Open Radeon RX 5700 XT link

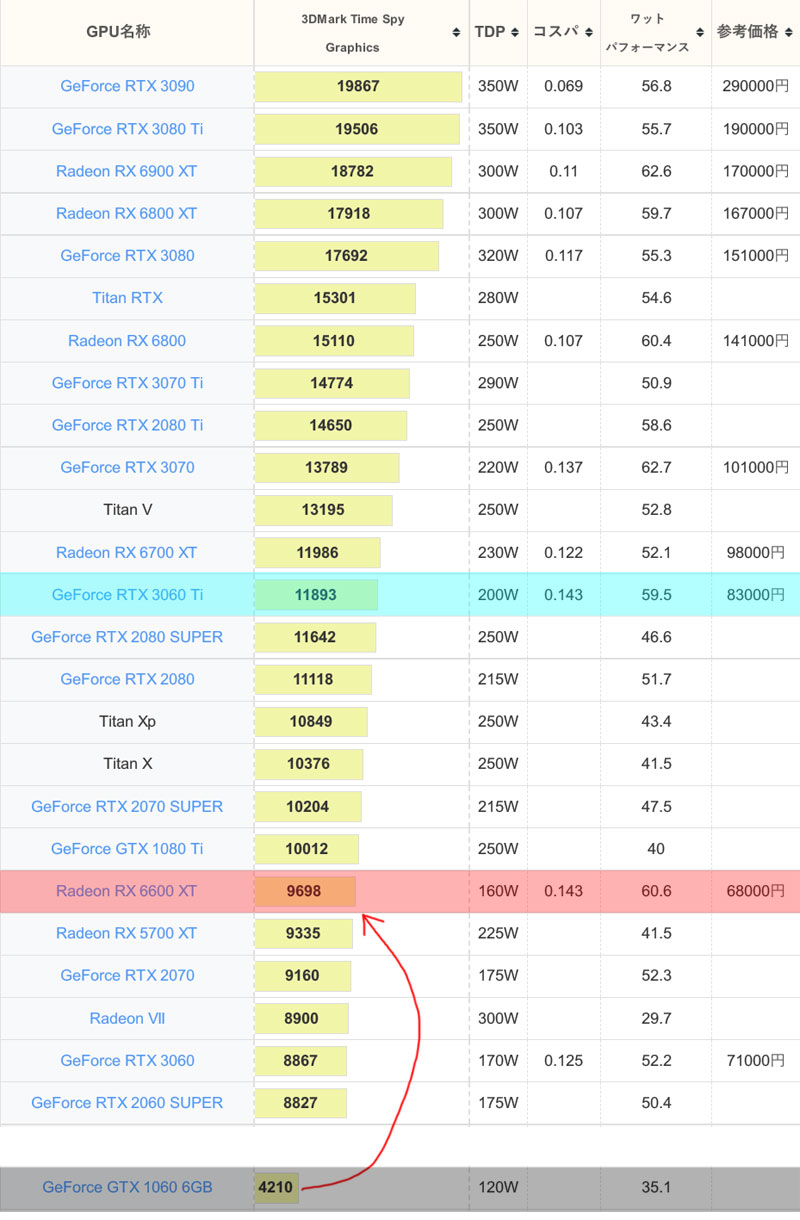click(127, 933)
